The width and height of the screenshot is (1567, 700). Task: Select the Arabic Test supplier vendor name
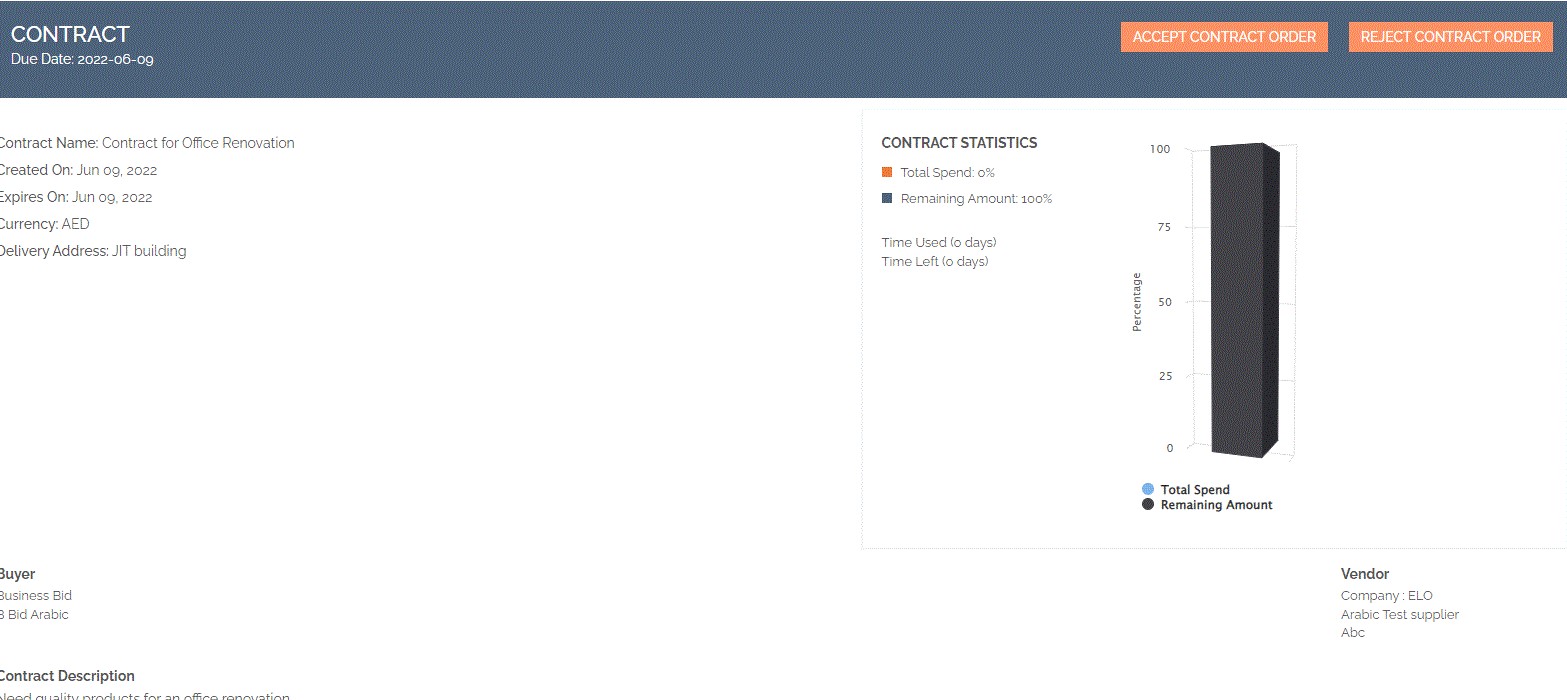[x=1399, y=614]
